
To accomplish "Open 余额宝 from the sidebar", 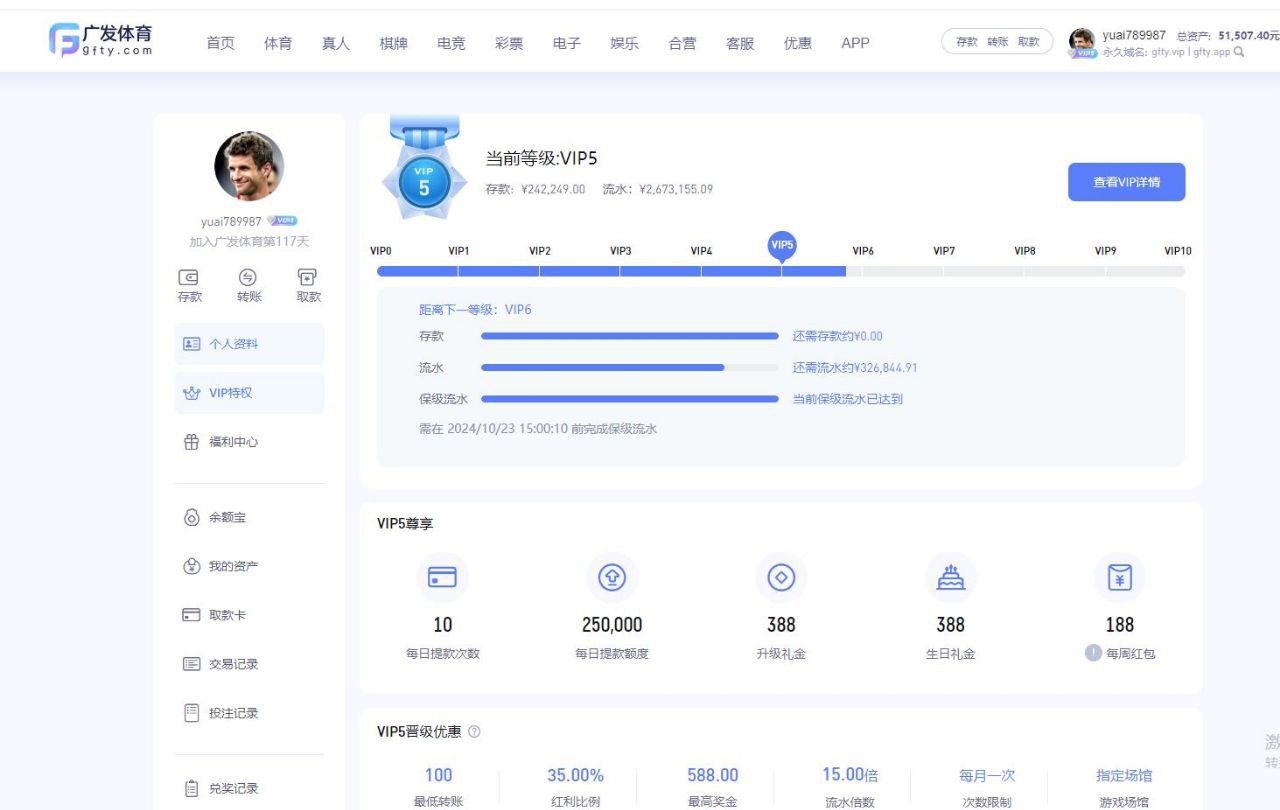I will click(x=226, y=517).
